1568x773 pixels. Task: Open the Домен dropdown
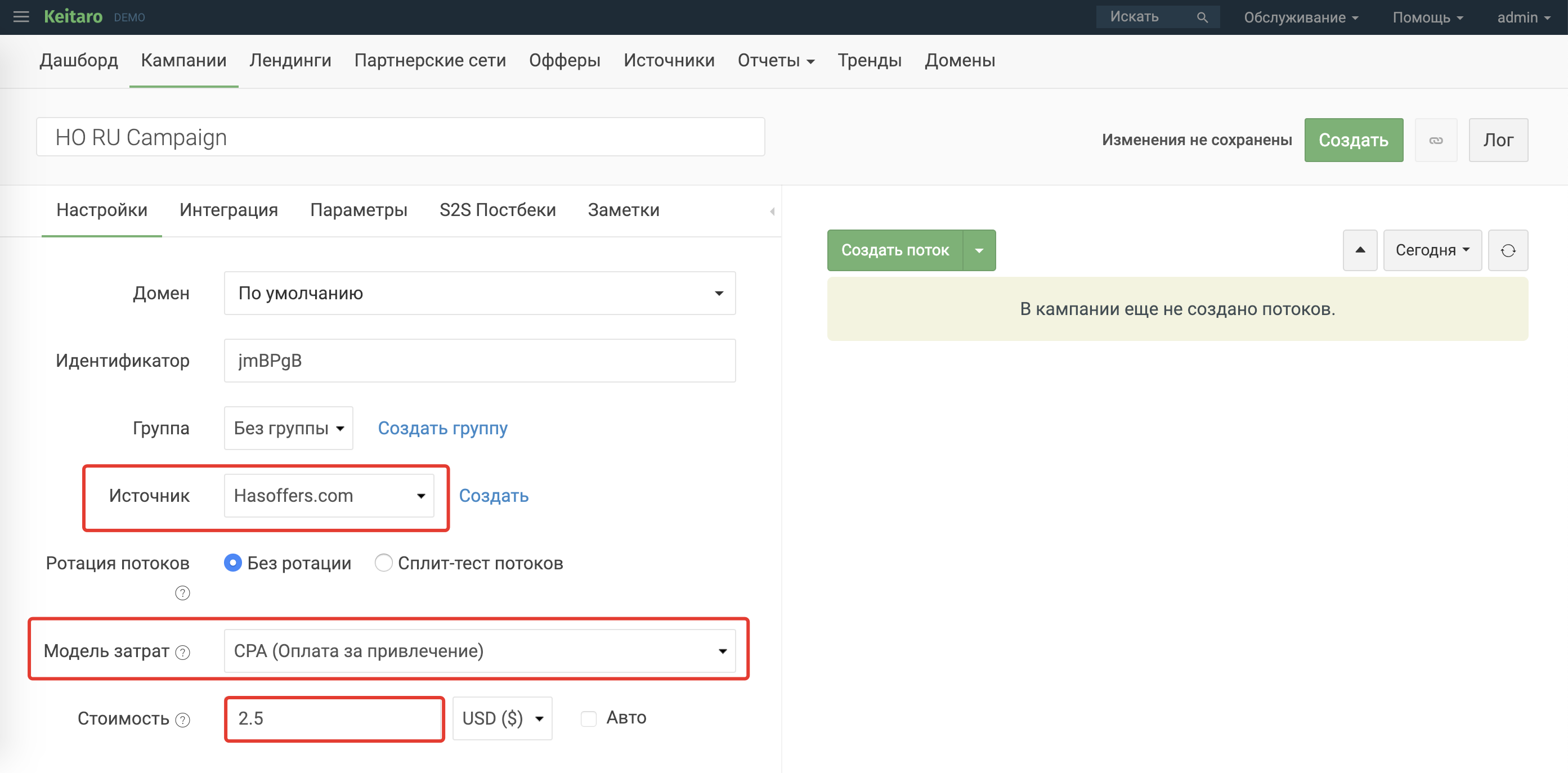coord(480,293)
